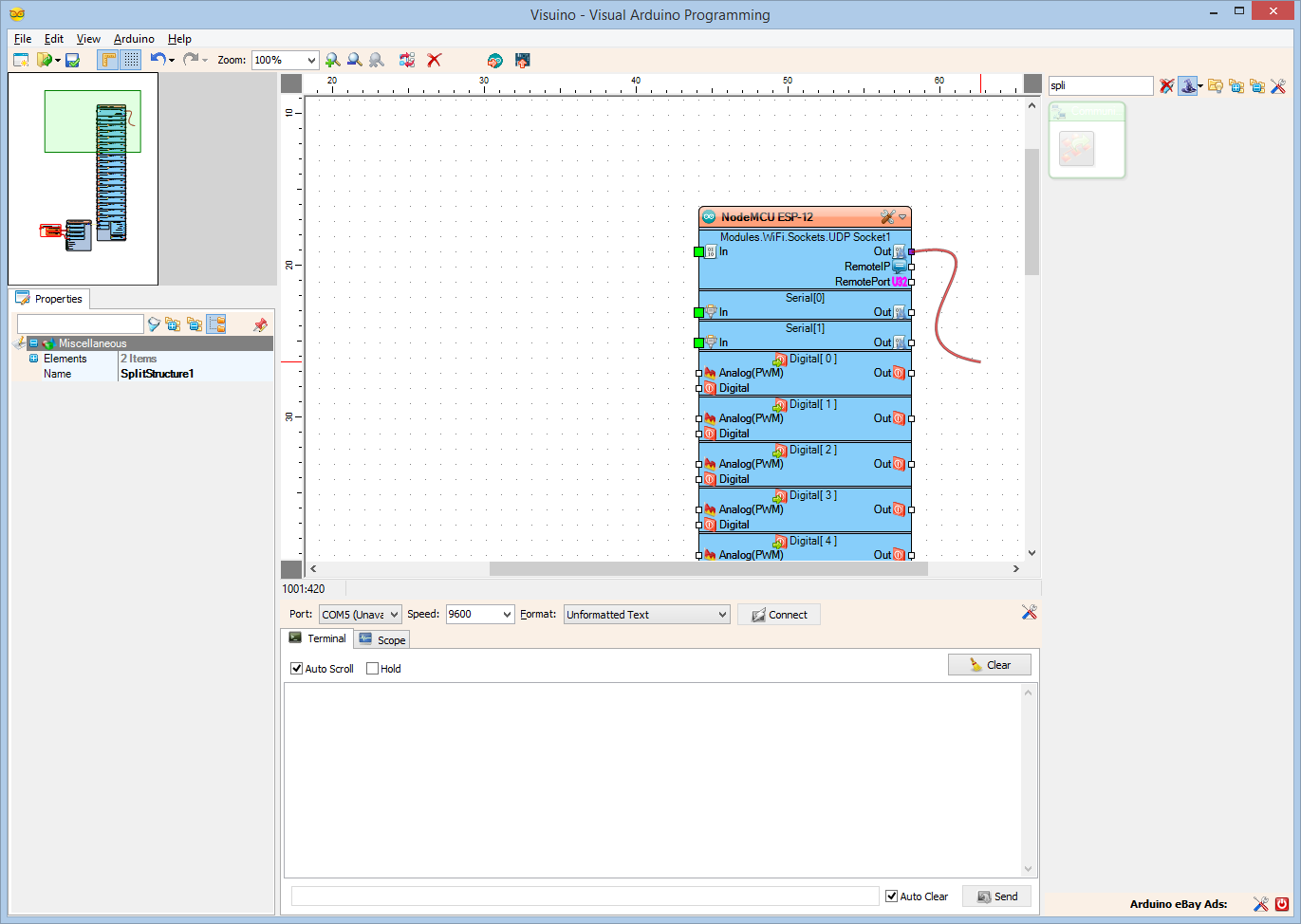Click the Save project icon
The image size is (1301, 924).
72,60
